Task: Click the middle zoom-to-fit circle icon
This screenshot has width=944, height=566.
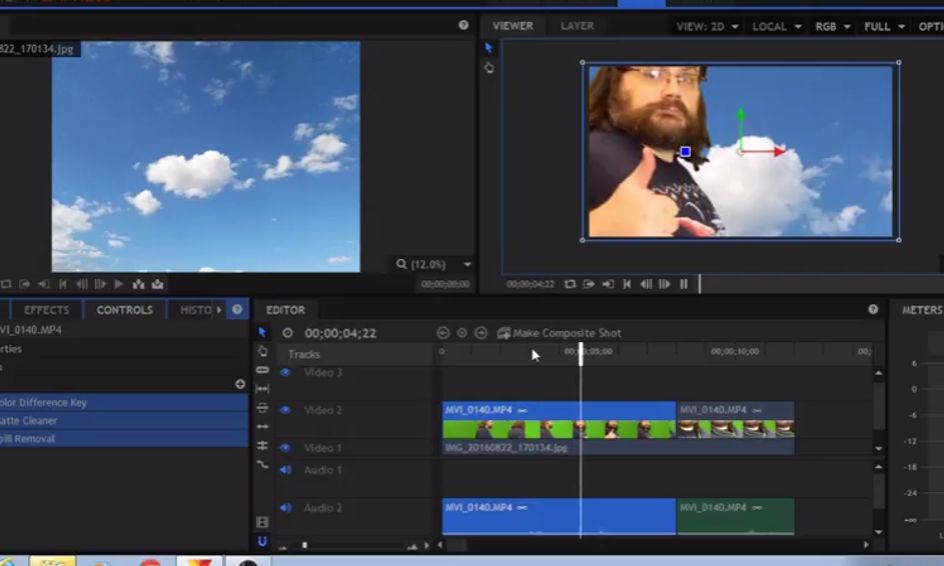Action: pos(462,333)
